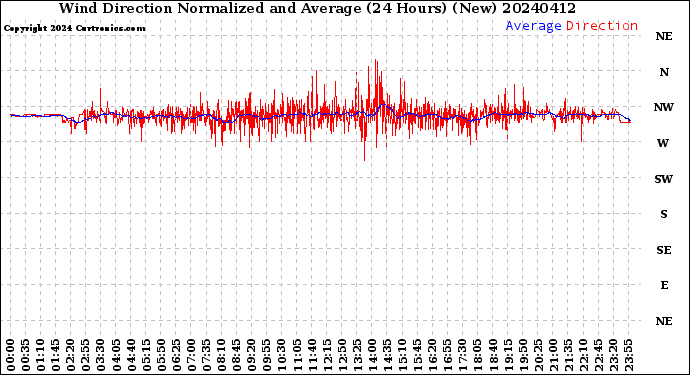Click the 'NW' direction axis label

coord(664,107)
